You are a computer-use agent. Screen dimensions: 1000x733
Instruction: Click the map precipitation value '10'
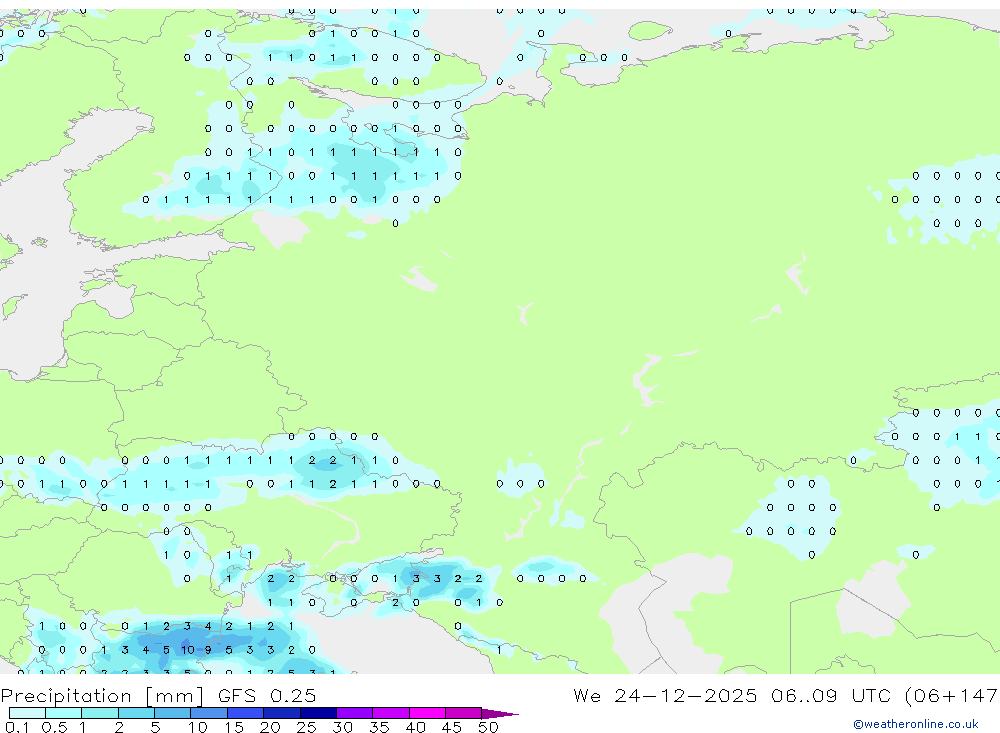[x=188, y=650]
